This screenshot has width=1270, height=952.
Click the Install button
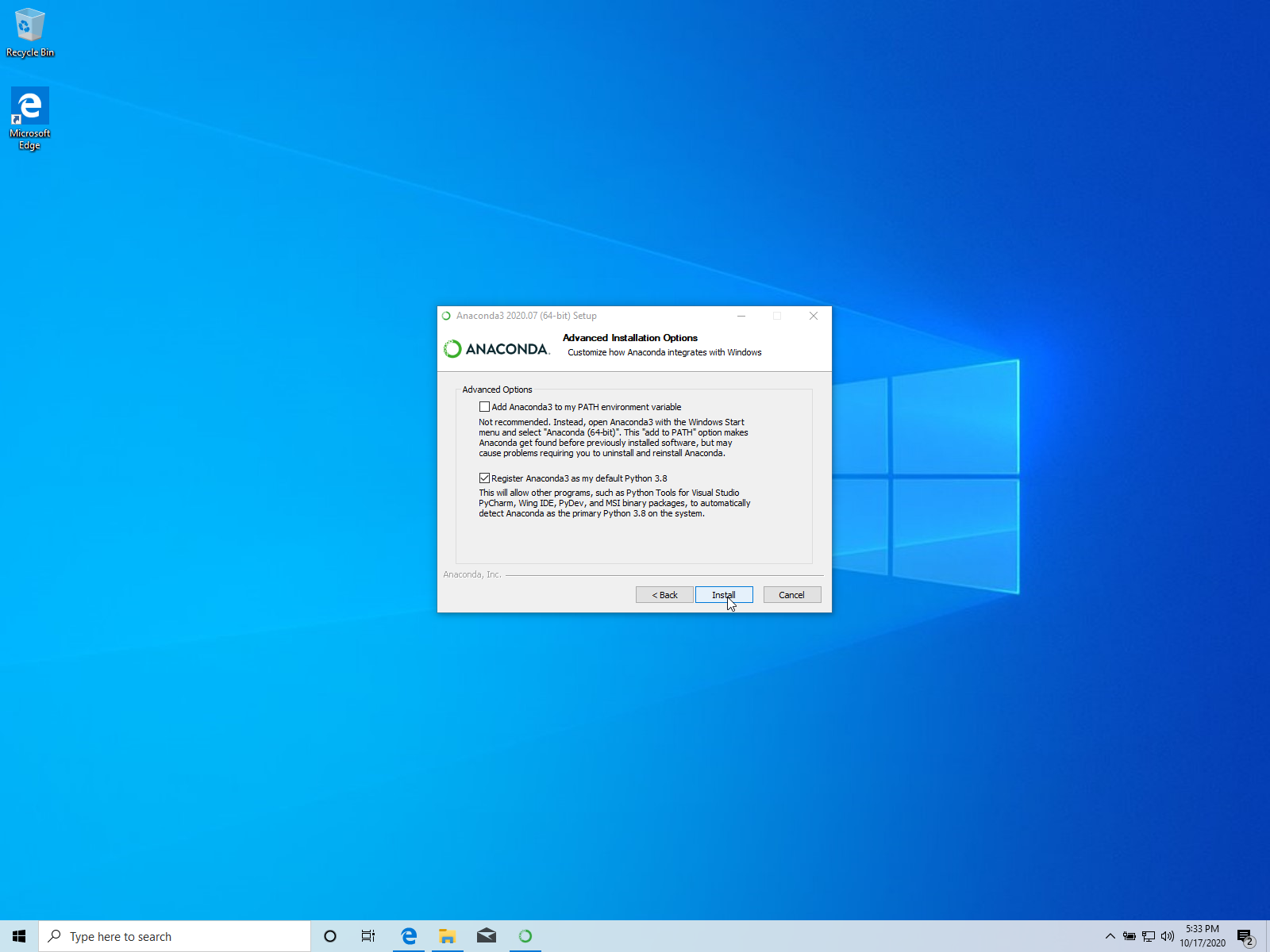click(724, 595)
